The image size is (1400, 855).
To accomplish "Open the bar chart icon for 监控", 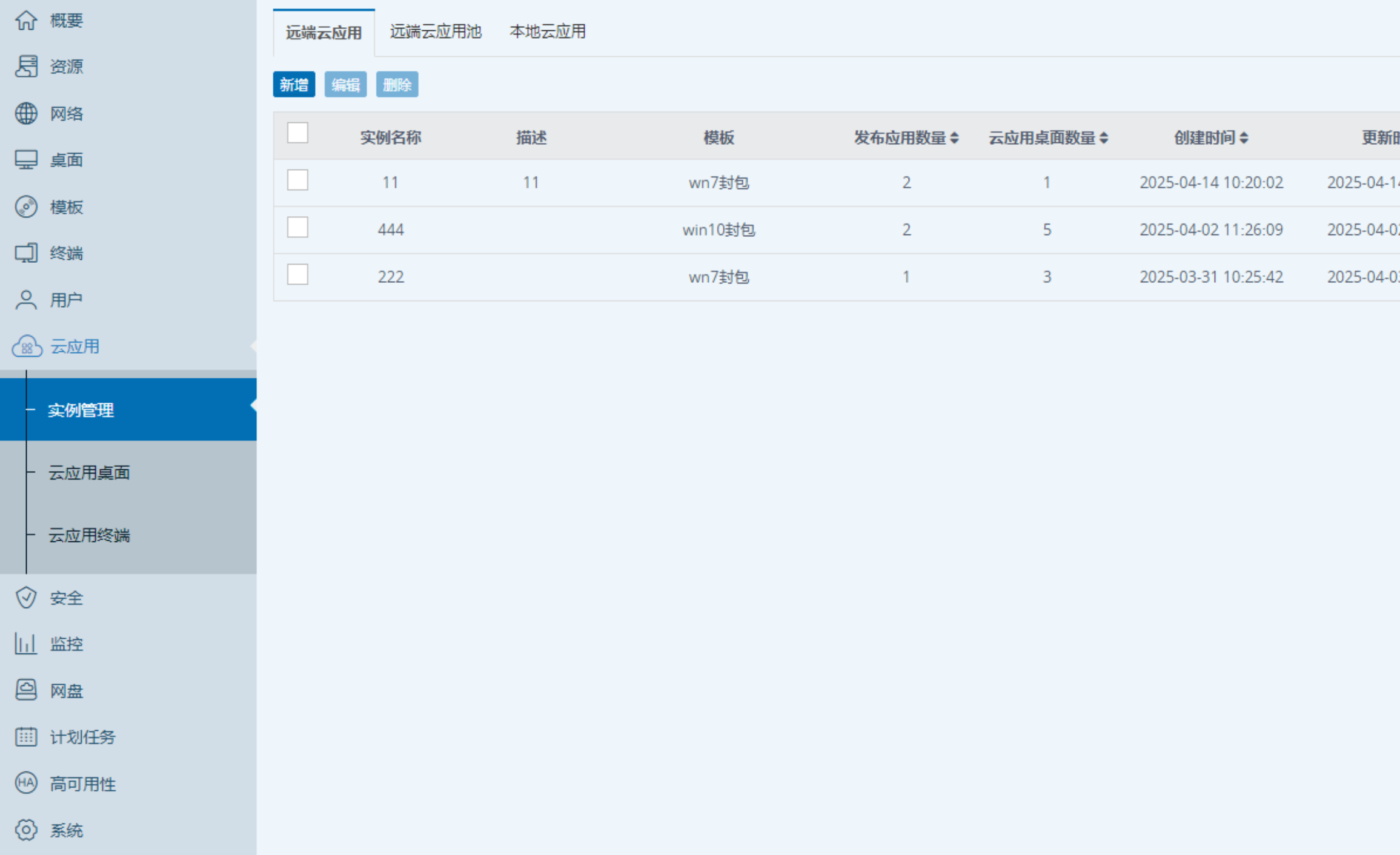I will point(26,644).
